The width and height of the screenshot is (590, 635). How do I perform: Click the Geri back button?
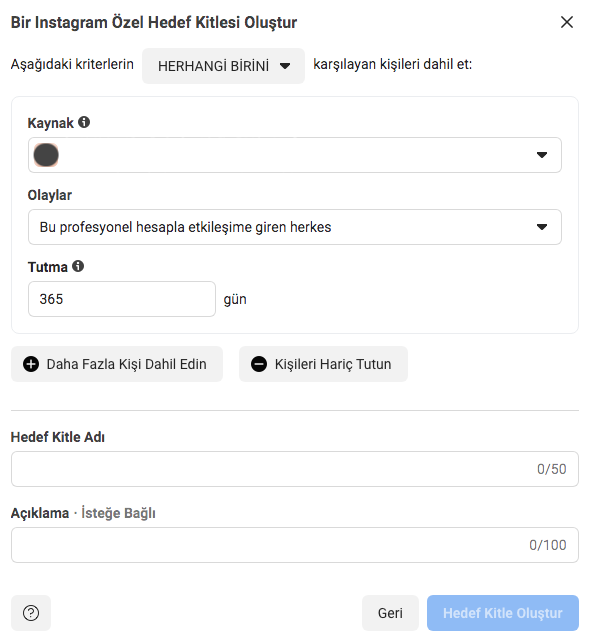(x=390, y=613)
